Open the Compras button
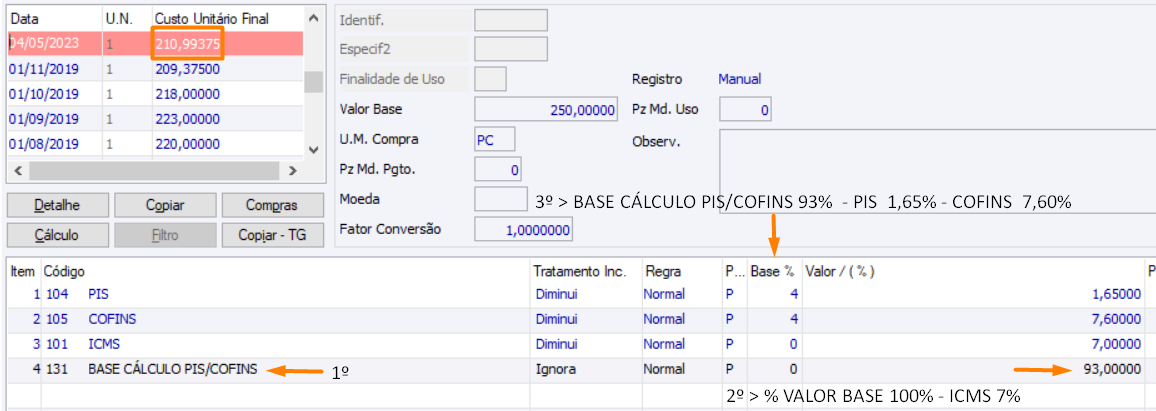This screenshot has width=1156, height=411. coord(273,205)
